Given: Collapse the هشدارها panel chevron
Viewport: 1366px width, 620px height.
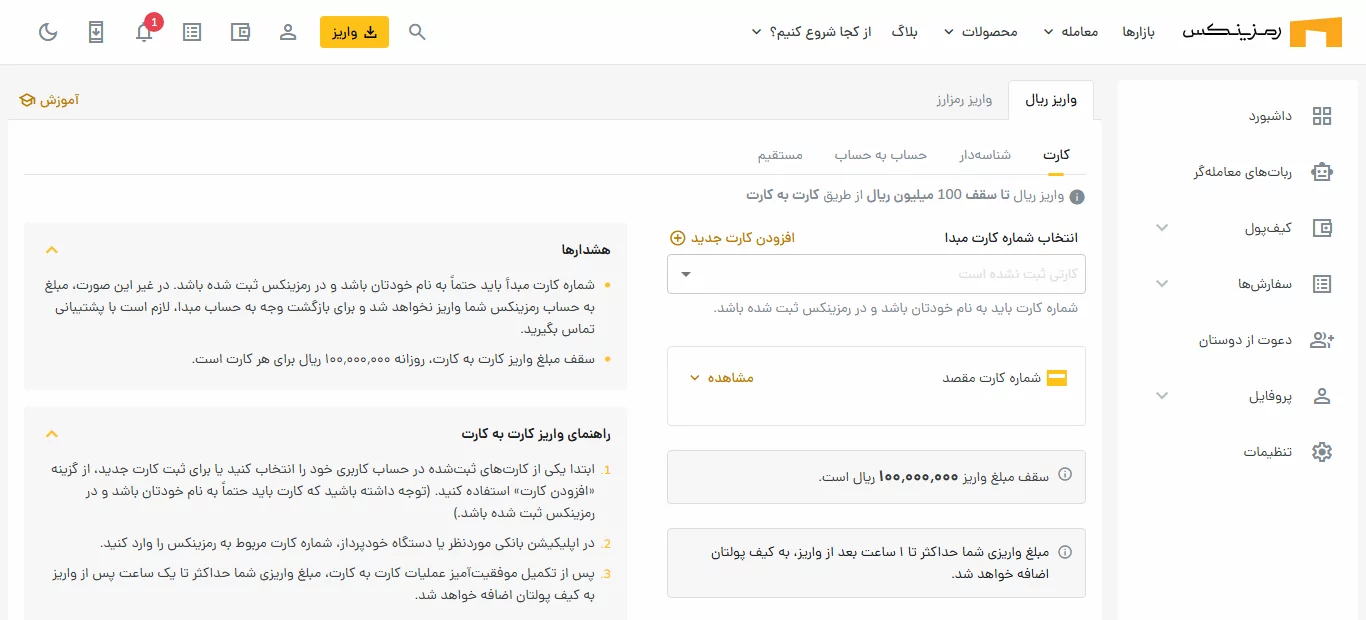Looking at the screenshot, I should click(x=52, y=249).
